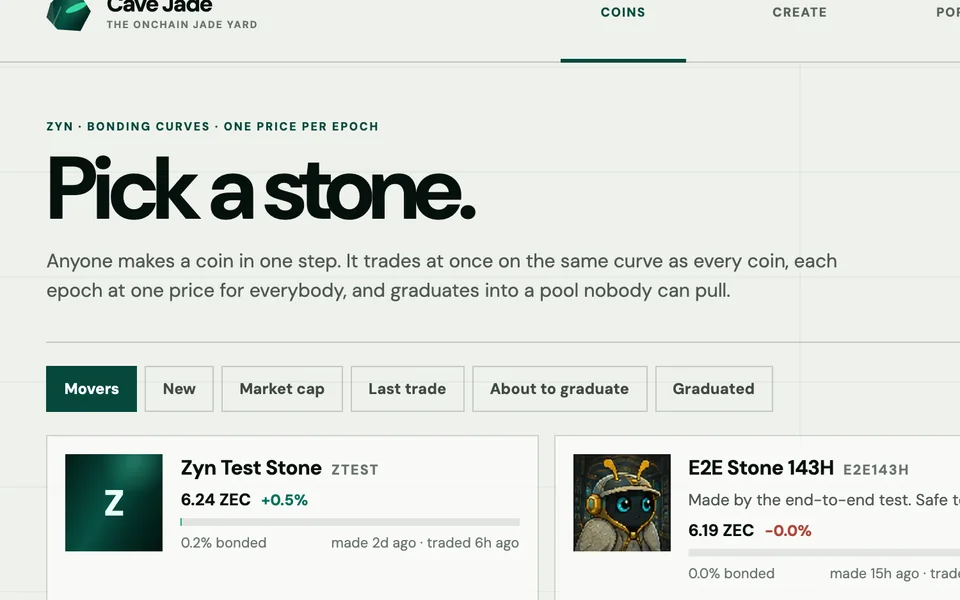Open the Zyn Test Stone coin title
The image size is (960, 600).
click(251, 468)
